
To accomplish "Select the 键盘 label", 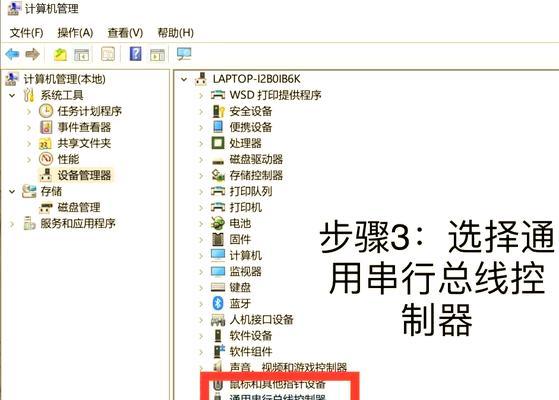I will [240, 287].
